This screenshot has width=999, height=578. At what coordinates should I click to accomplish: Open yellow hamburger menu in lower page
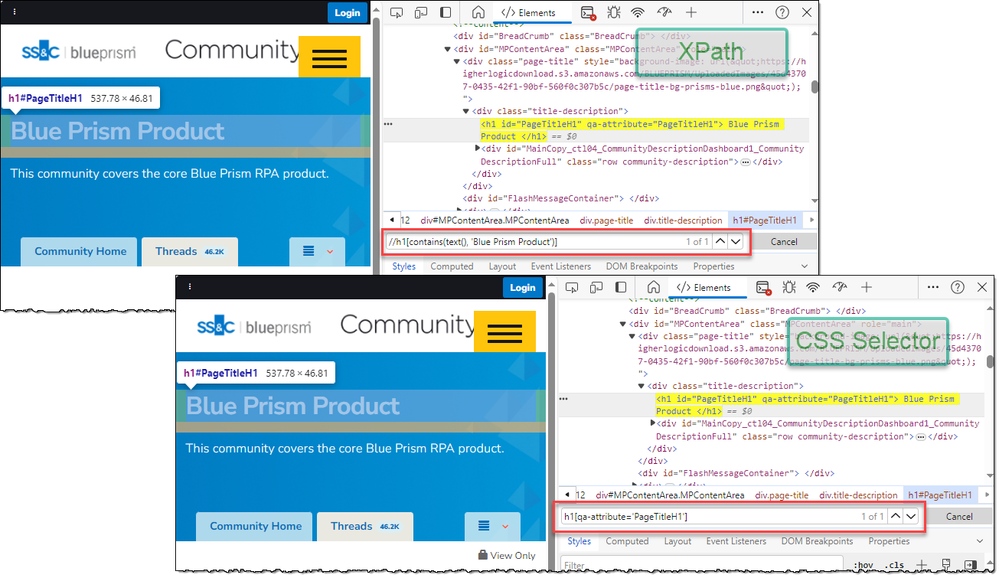click(505, 332)
